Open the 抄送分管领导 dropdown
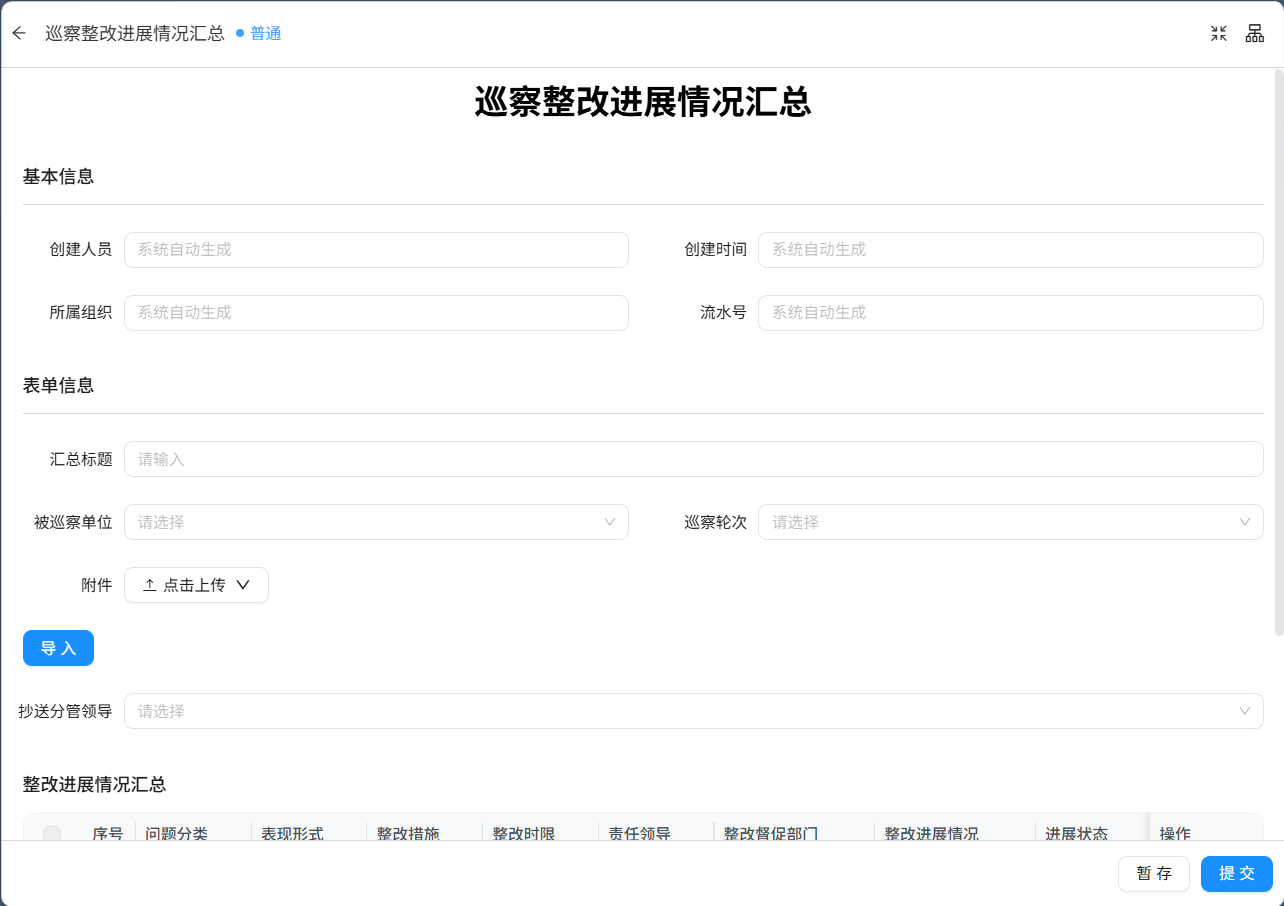 point(693,711)
